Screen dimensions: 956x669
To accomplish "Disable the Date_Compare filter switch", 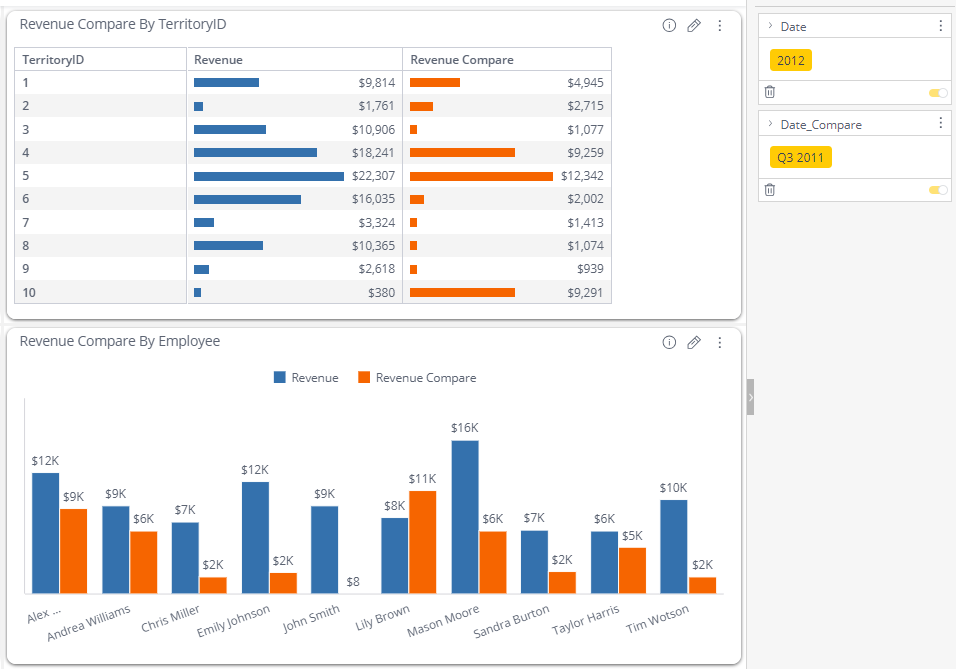I will tap(938, 190).
